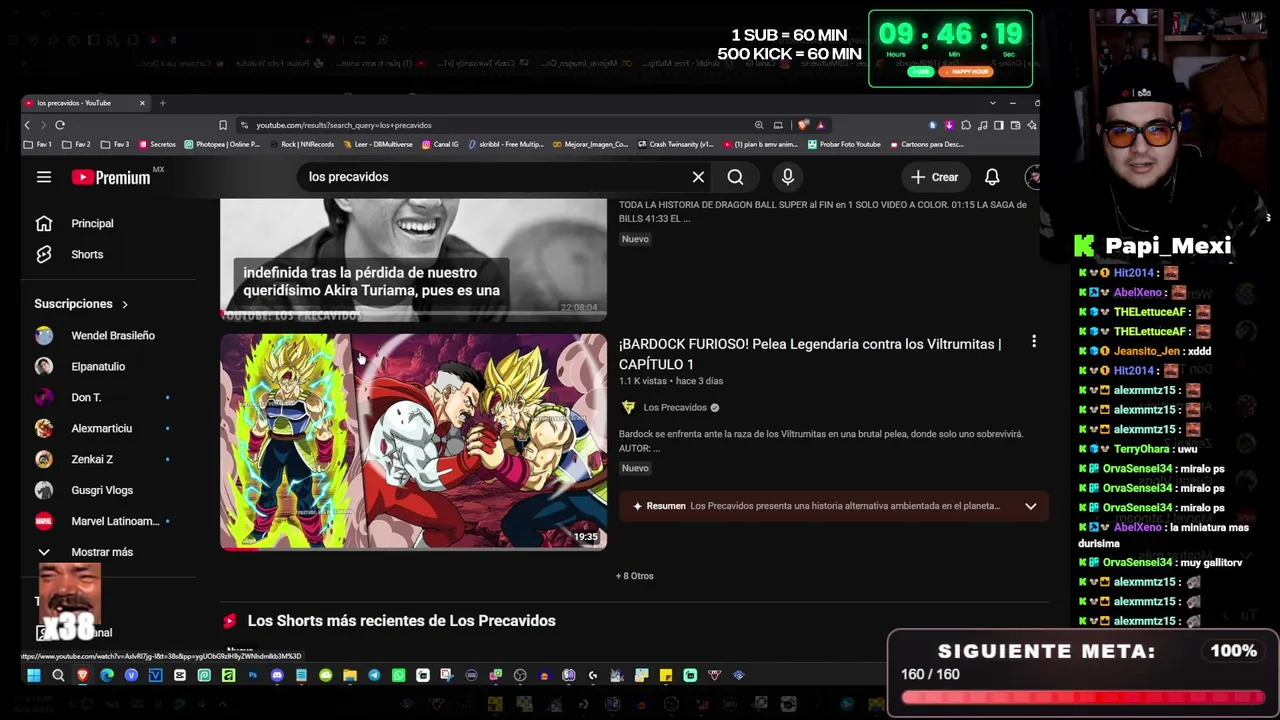Image resolution: width=1280 pixels, height=720 pixels.
Task: Open the account avatar menu
Action: 1034,177
